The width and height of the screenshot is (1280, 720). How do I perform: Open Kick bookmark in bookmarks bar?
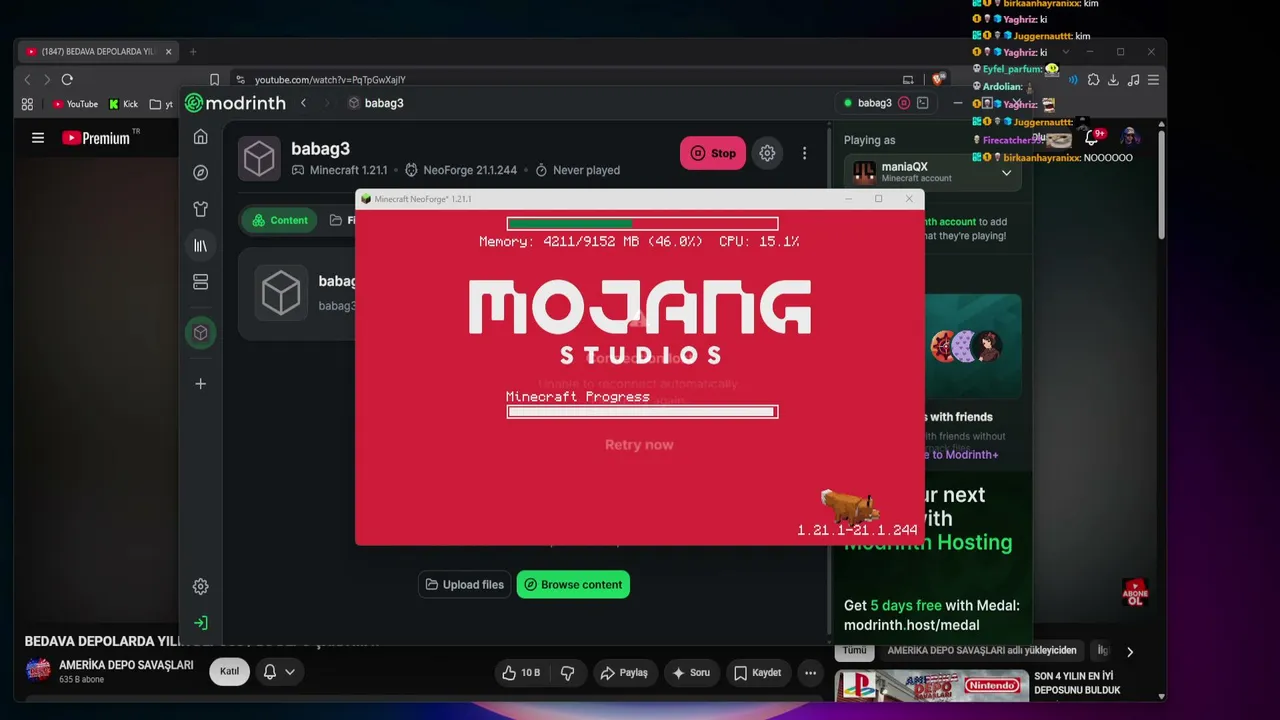click(123, 104)
